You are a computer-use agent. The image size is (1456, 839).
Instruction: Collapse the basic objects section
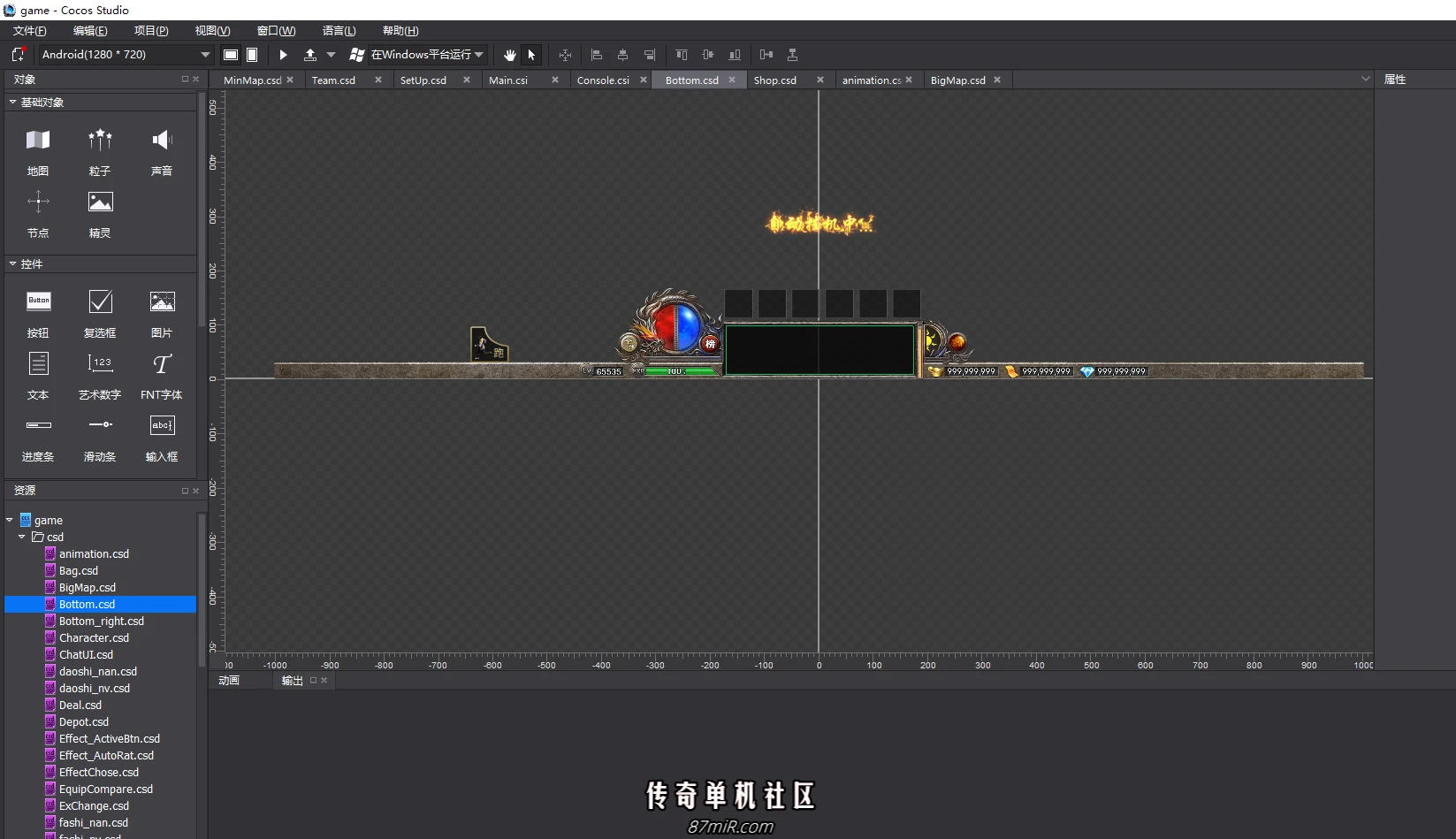click(x=12, y=103)
